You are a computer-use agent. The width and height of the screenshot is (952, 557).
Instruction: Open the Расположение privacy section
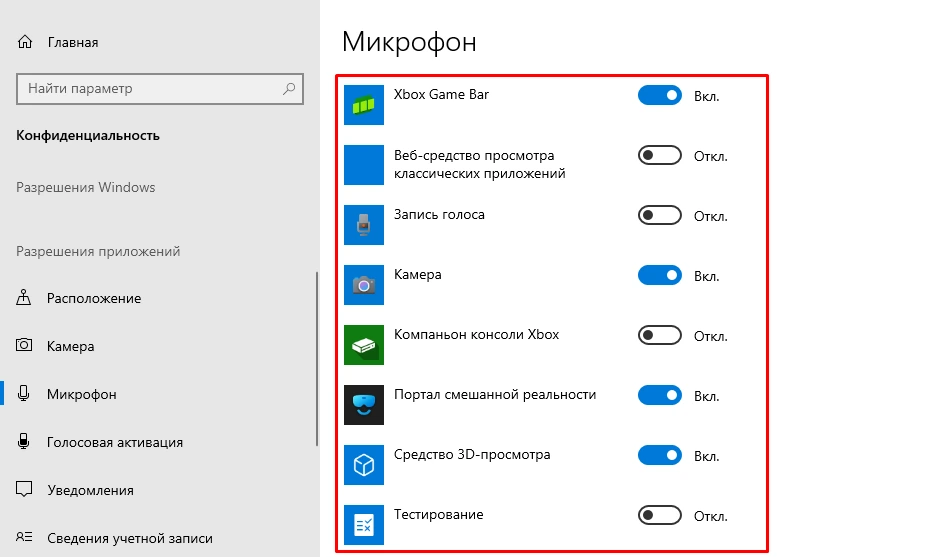[x=94, y=298]
